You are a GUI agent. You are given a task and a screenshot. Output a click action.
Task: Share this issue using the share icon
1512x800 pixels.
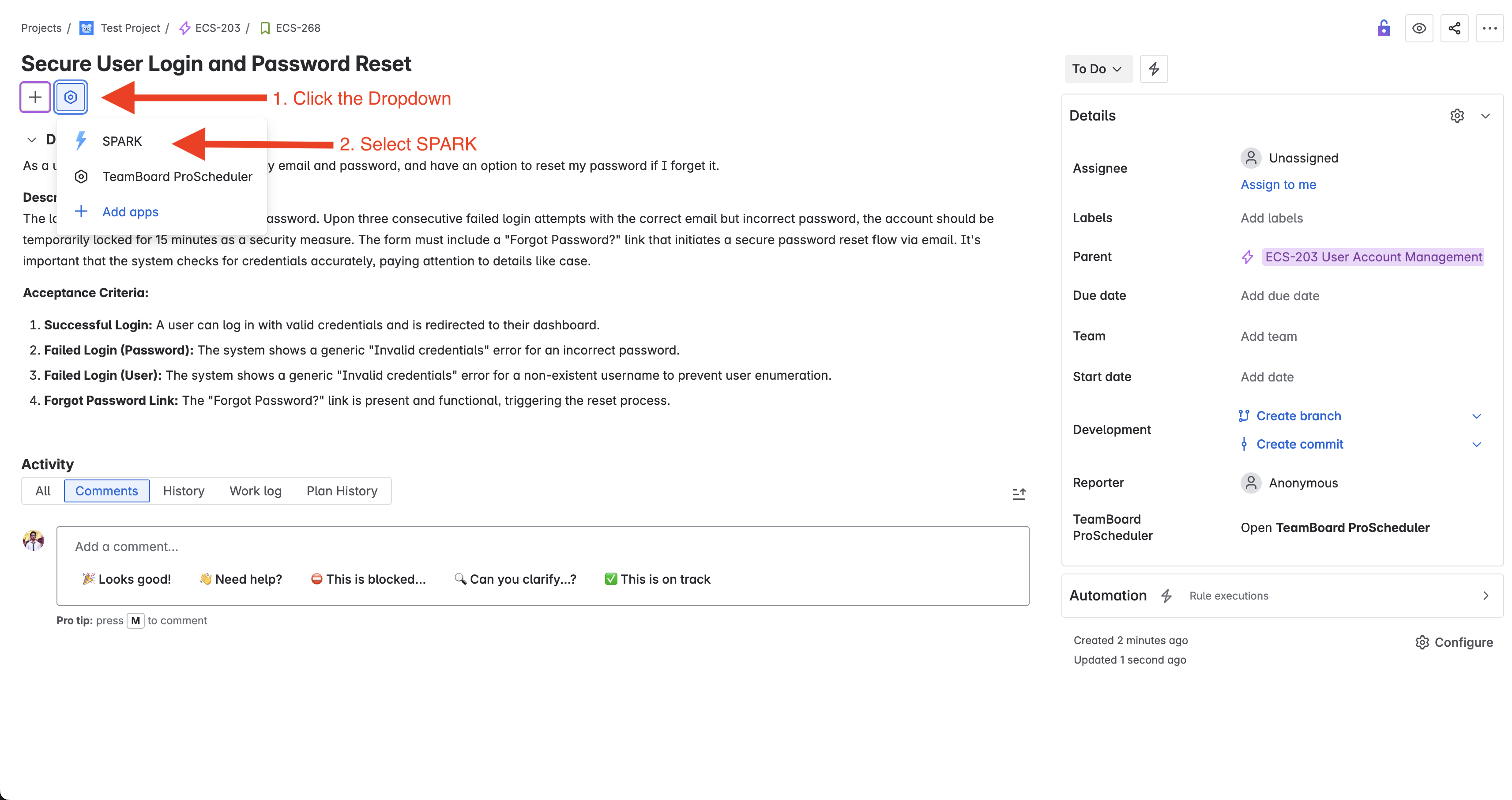pos(1455,28)
